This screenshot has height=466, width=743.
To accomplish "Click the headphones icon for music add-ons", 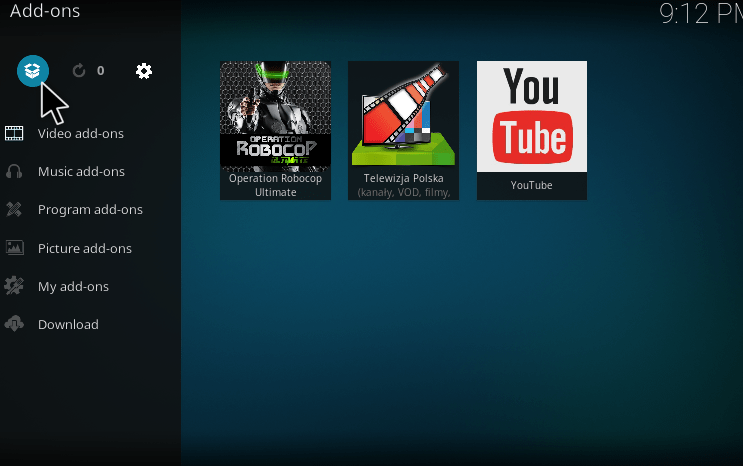I will 14,172.
